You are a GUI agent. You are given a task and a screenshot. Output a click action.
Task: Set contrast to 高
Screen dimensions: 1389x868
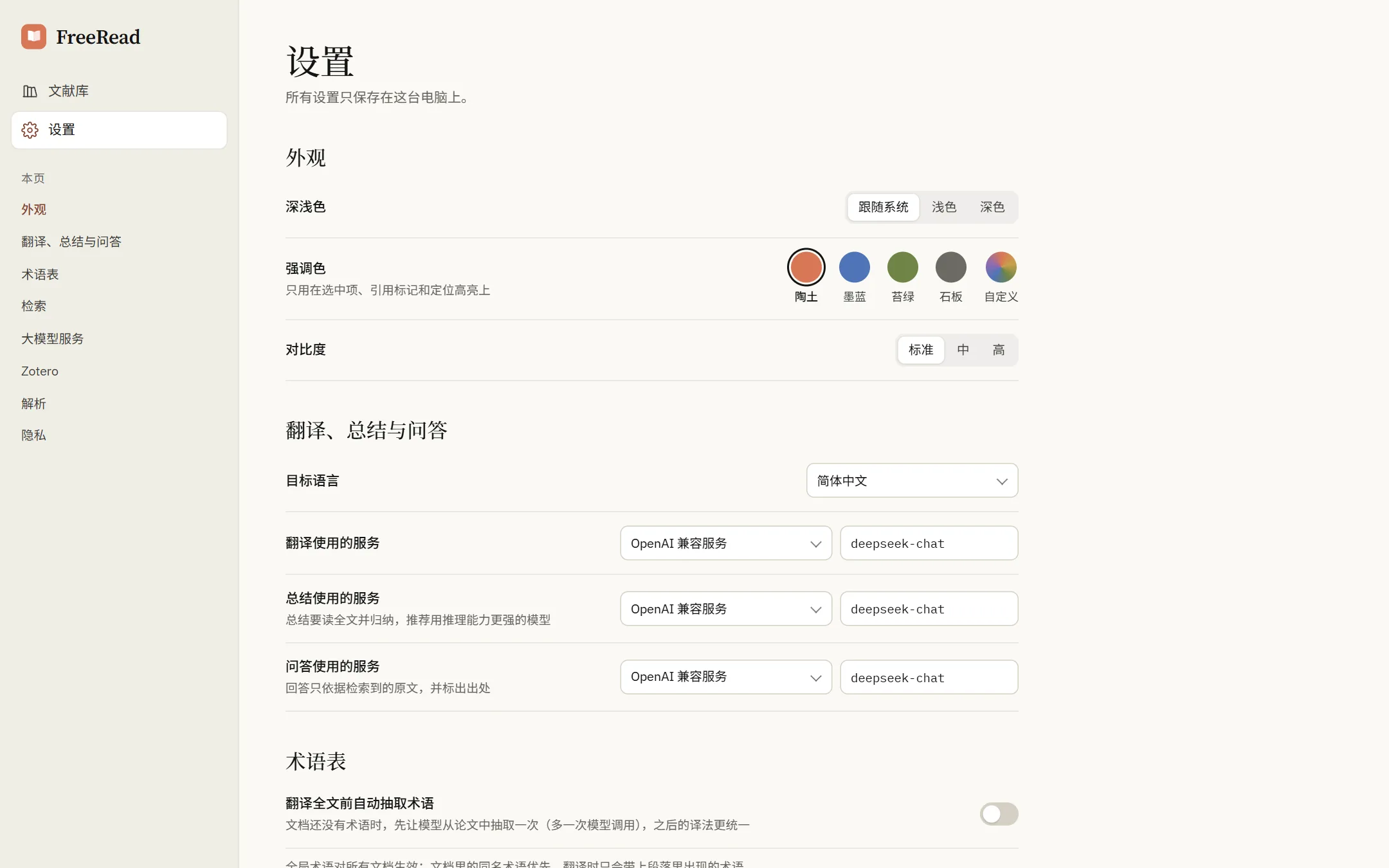pos(998,350)
